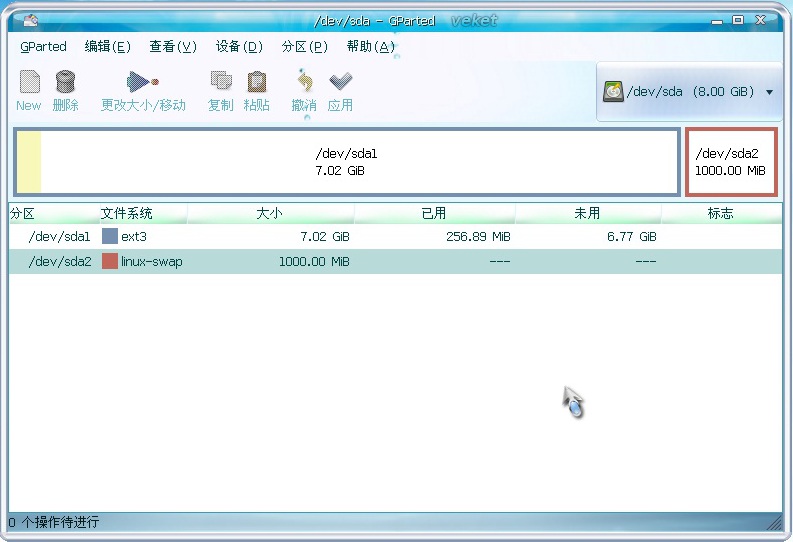Sort by the 分区 column header
The height and width of the screenshot is (542, 793).
coord(54,213)
